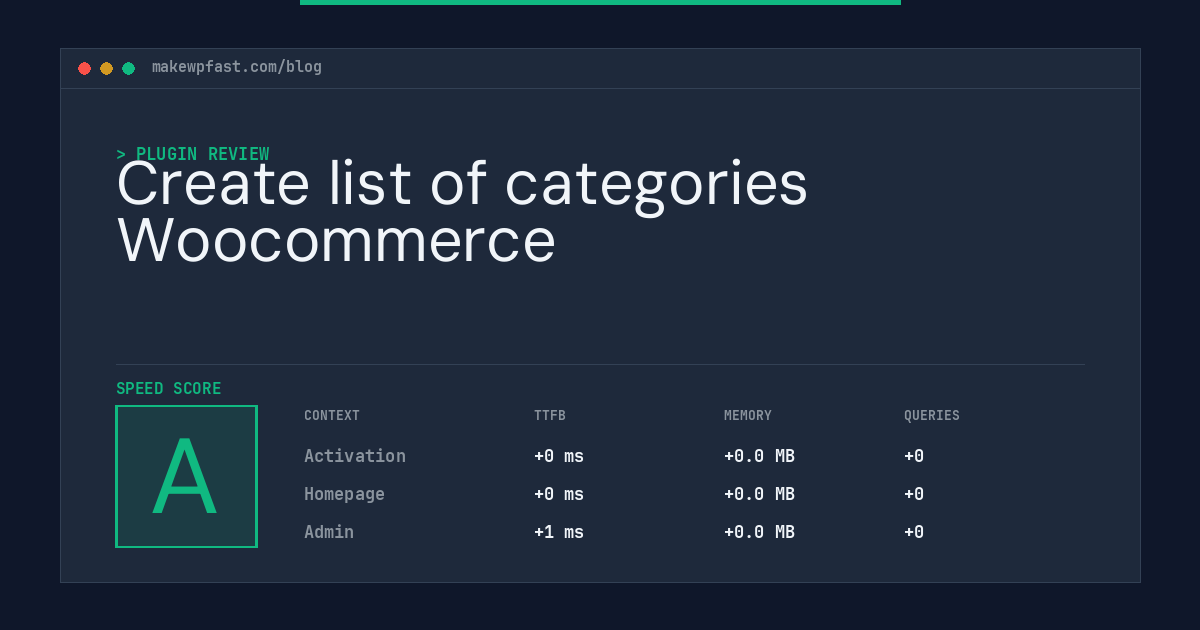
Task: Select the Admin row label
Action: point(329,532)
